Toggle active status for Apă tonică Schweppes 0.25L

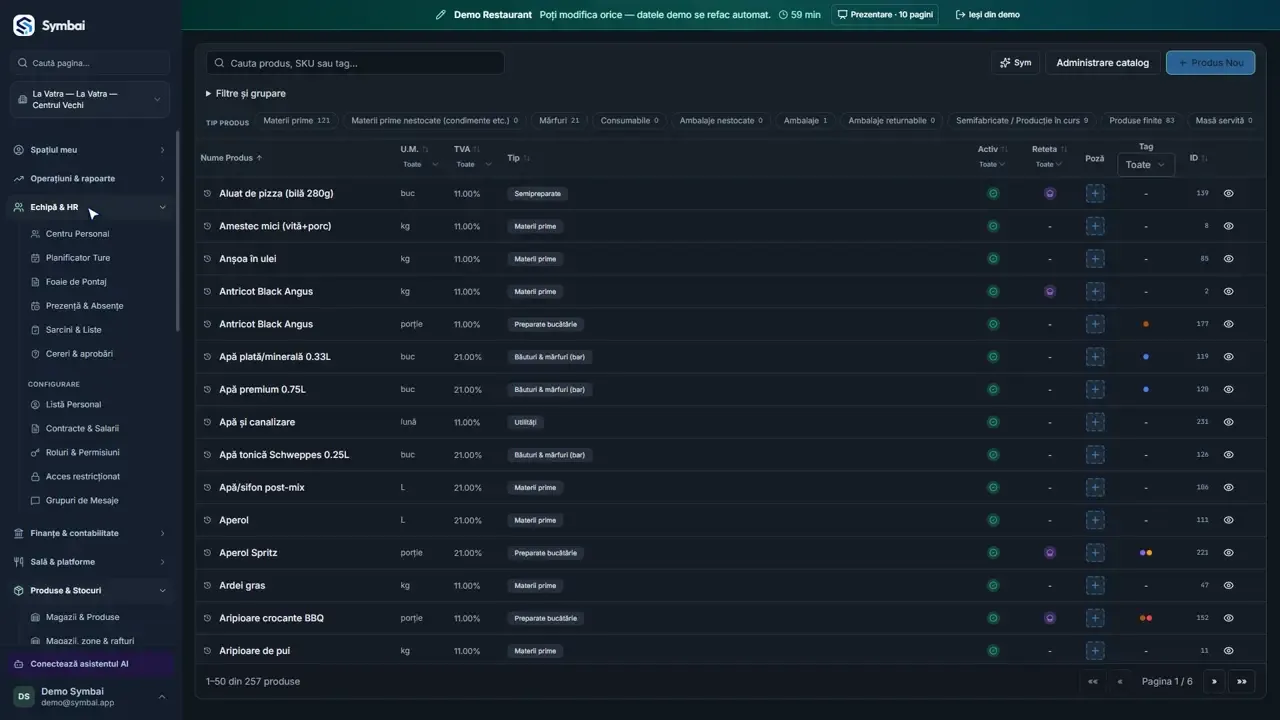(993, 455)
